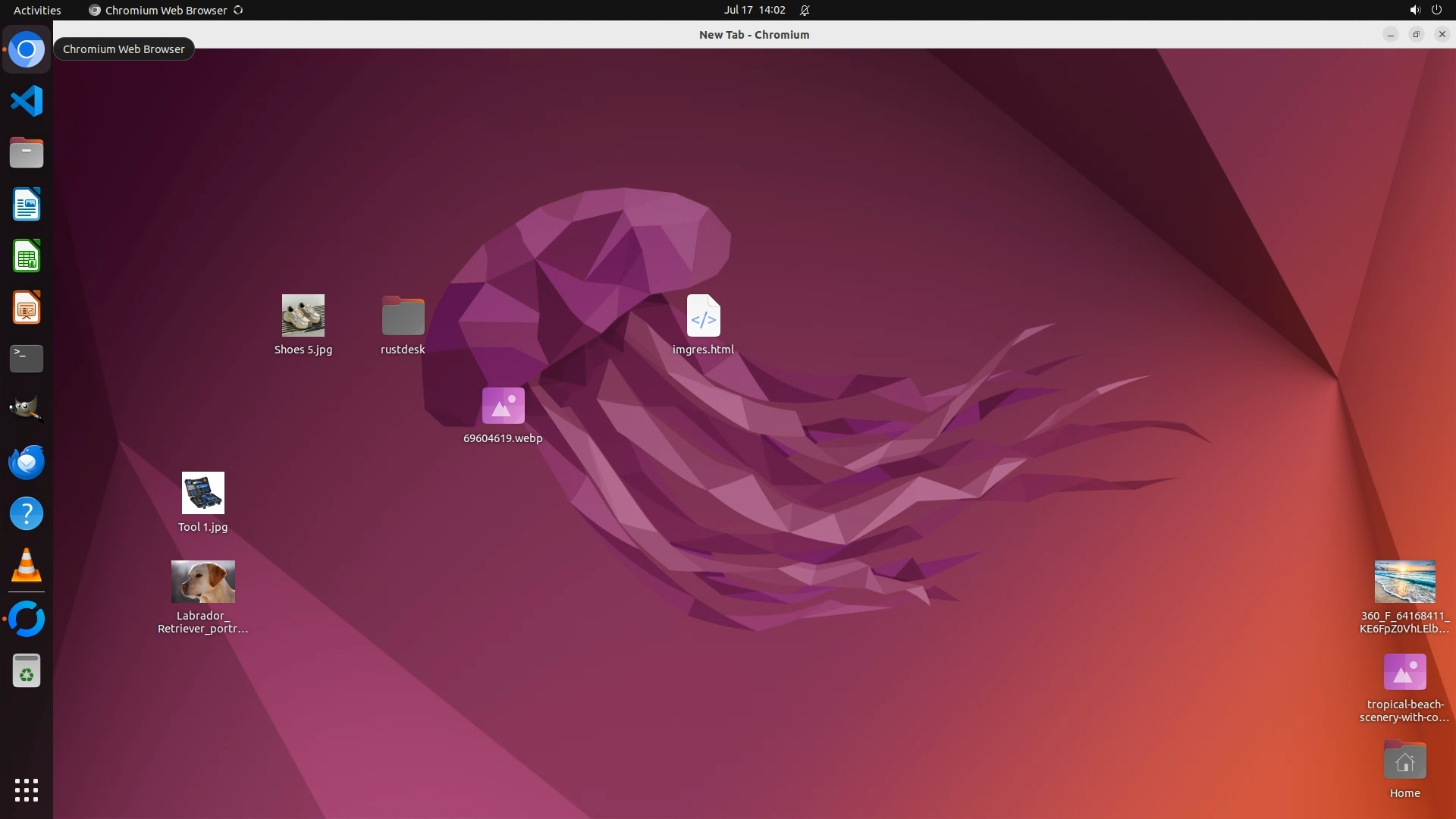Launch LibreOffice Writer from dock
Screen dimensions: 1456x819
pos(27,205)
